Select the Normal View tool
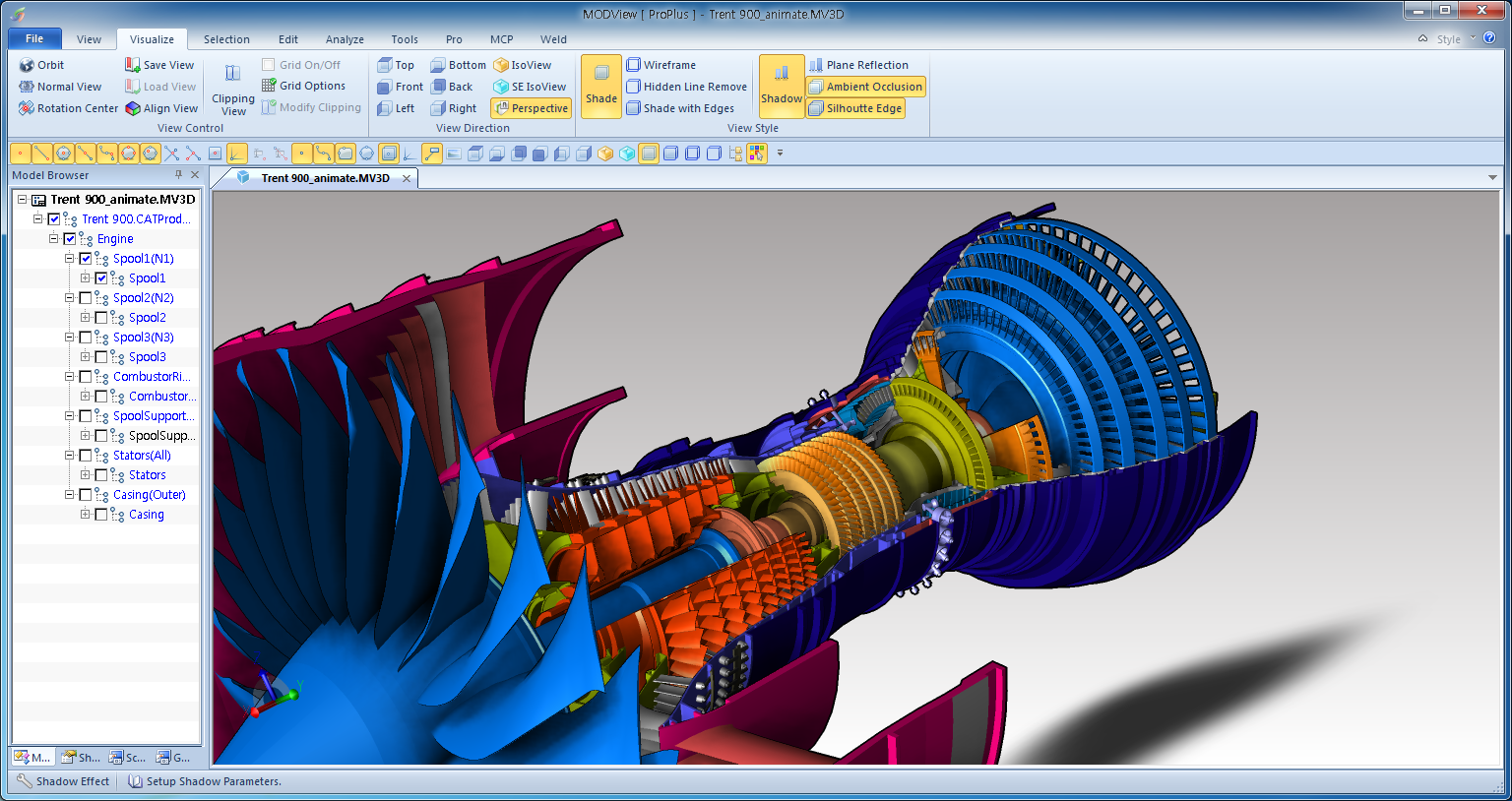1512x801 pixels. 60,87
